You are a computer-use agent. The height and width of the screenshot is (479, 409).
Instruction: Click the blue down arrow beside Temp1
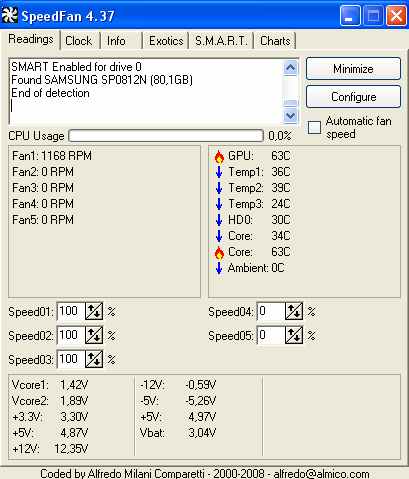pos(219,172)
